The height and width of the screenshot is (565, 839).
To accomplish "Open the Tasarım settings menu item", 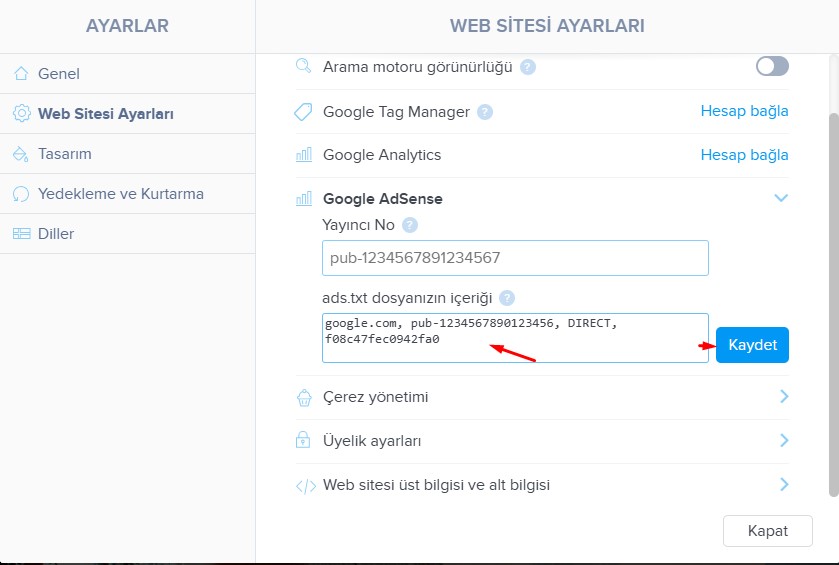I will click(64, 154).
